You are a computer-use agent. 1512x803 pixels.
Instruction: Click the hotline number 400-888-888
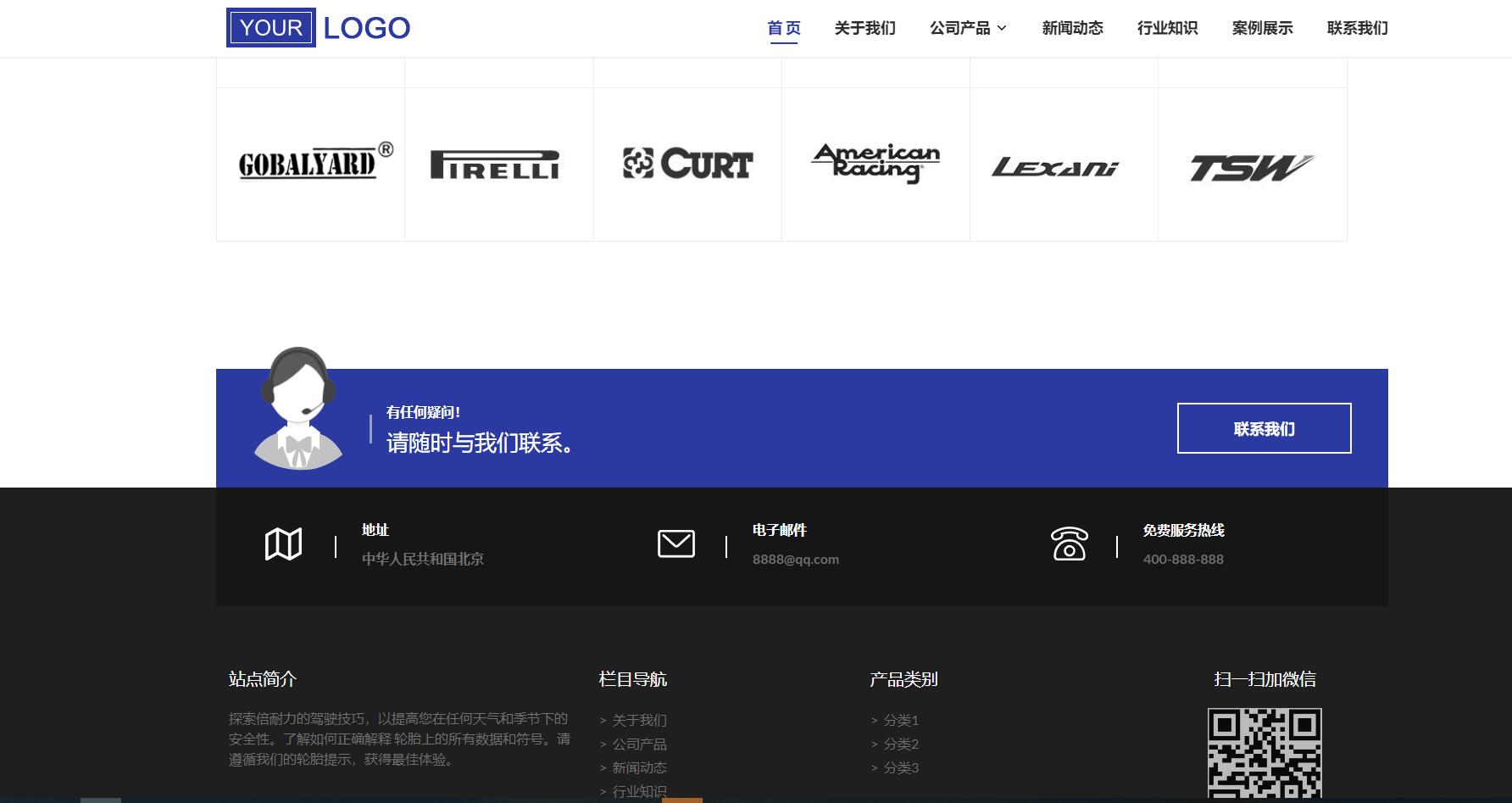click(1183, 560)
